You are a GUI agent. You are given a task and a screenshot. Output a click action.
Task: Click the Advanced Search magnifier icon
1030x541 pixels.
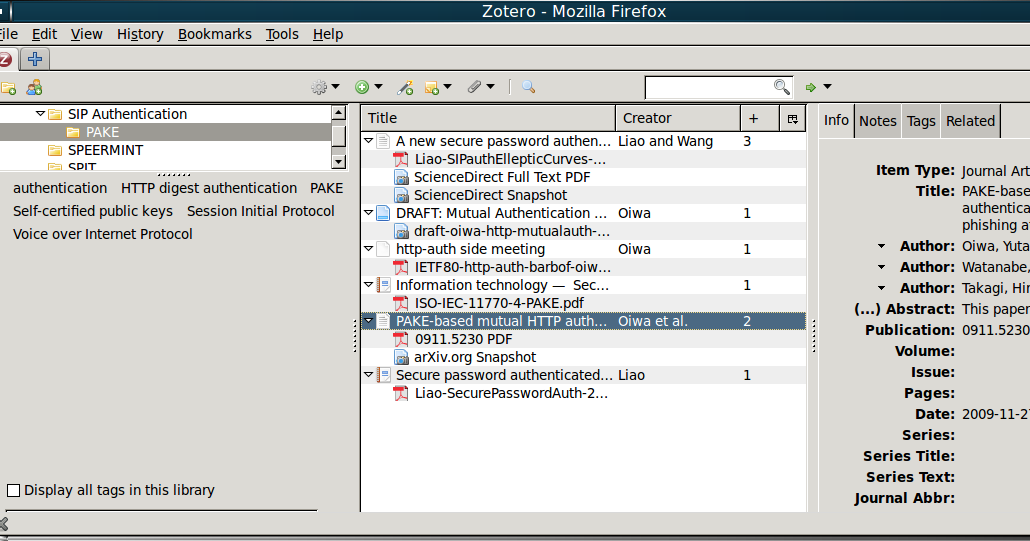pyautogui.click(x=528, y=87)
